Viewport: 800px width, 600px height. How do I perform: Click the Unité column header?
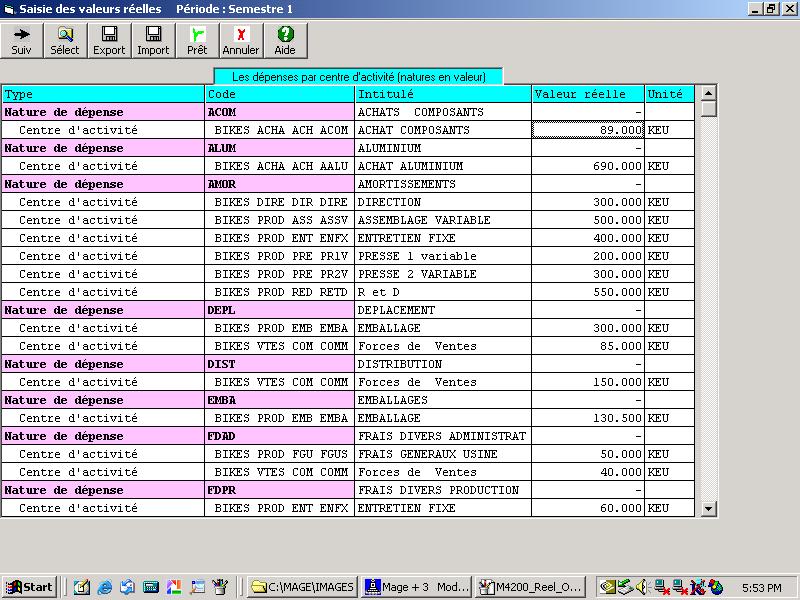pyautogui.click(x=669, y=94)
